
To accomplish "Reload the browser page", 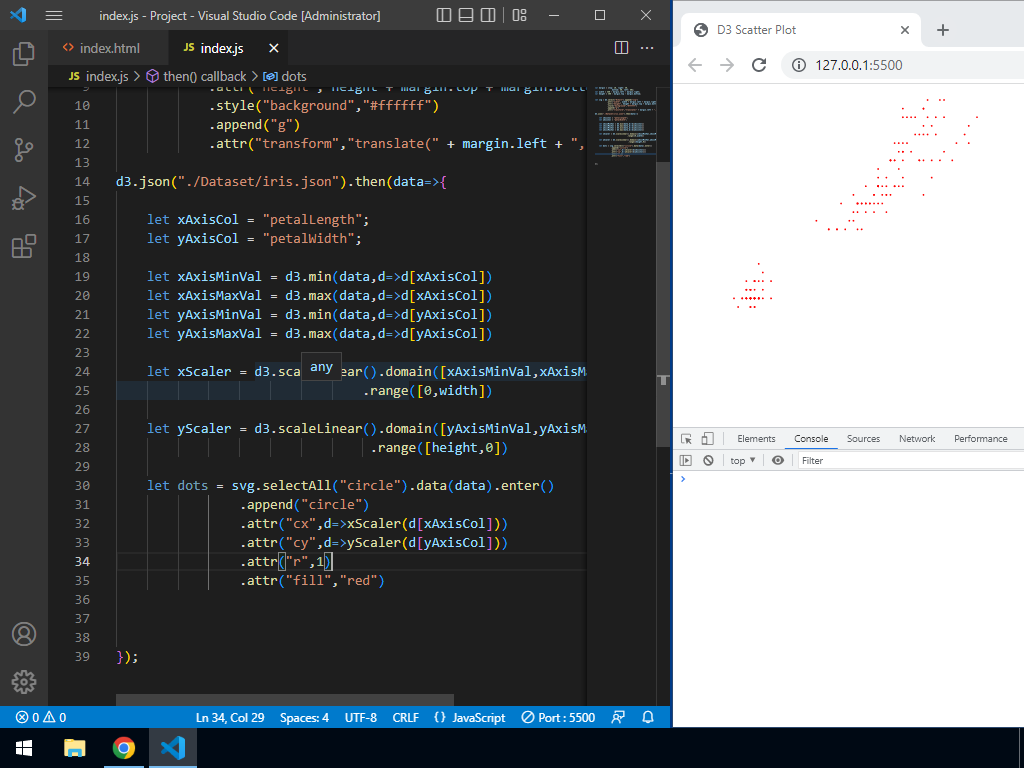I will (759, 65).
